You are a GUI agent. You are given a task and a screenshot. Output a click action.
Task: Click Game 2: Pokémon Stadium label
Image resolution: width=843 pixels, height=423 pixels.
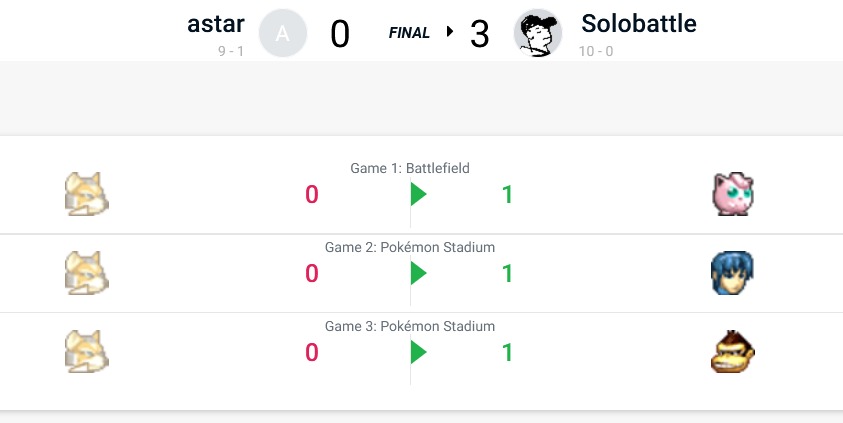click(x=410, y=247)
